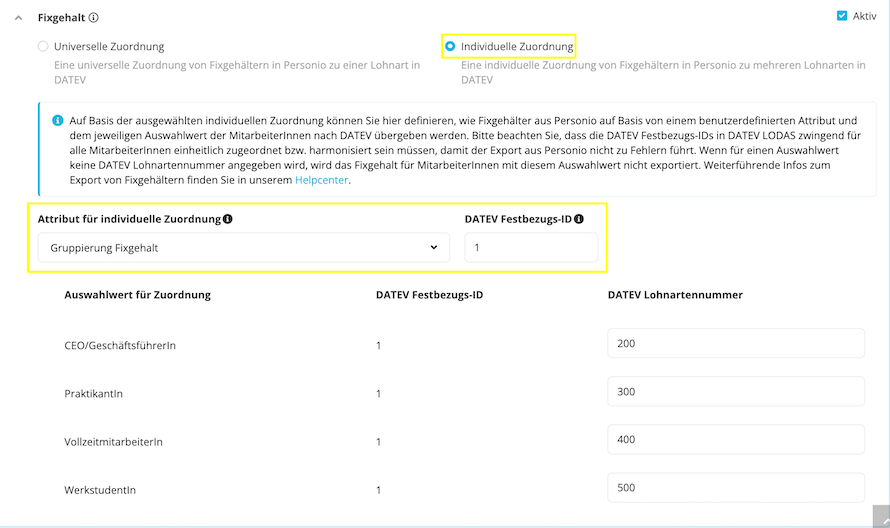Screen dimensions: 890x528
Task: Select the Individuelle Zuordnung radio button
Action: (450, 46)
